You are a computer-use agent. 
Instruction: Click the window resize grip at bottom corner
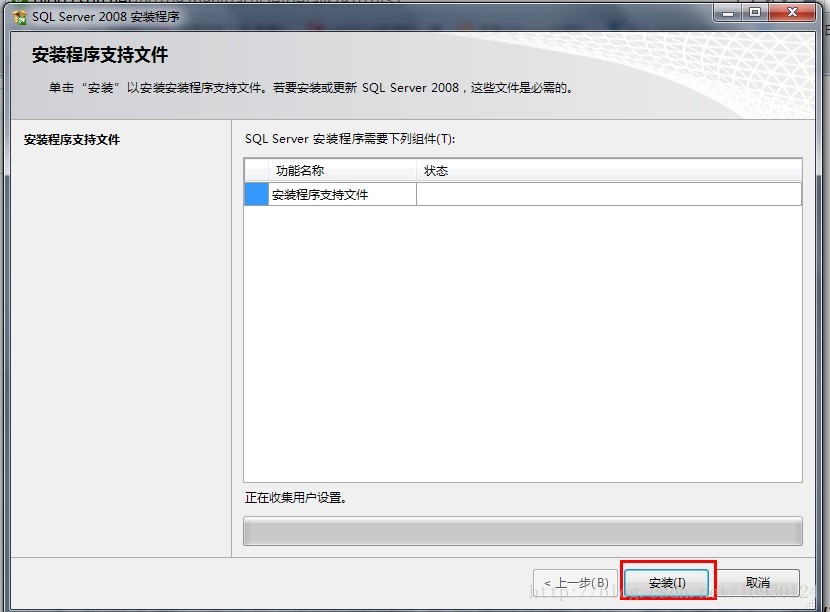810,604
